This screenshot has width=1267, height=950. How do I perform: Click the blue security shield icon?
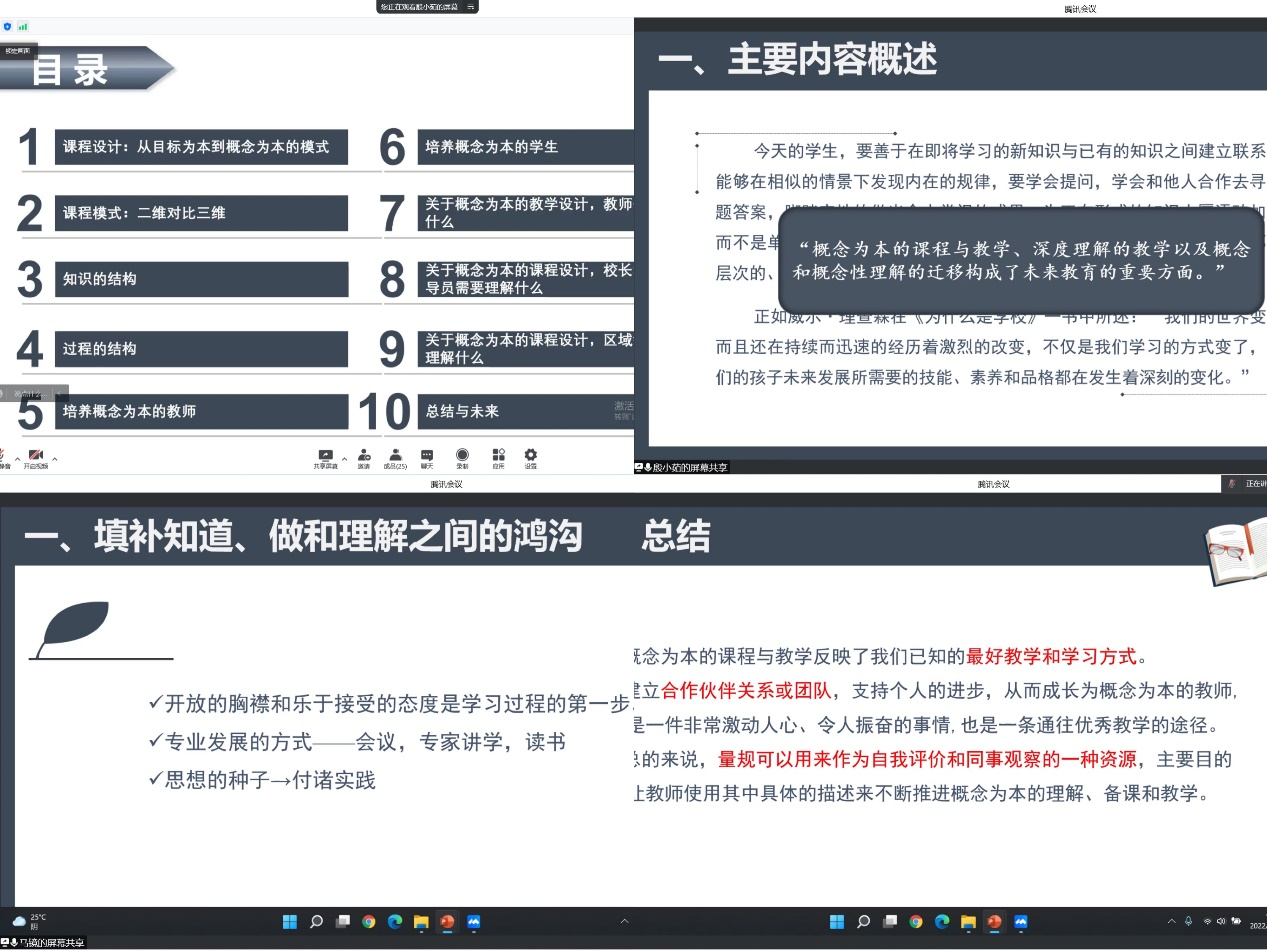coord(8,26)
